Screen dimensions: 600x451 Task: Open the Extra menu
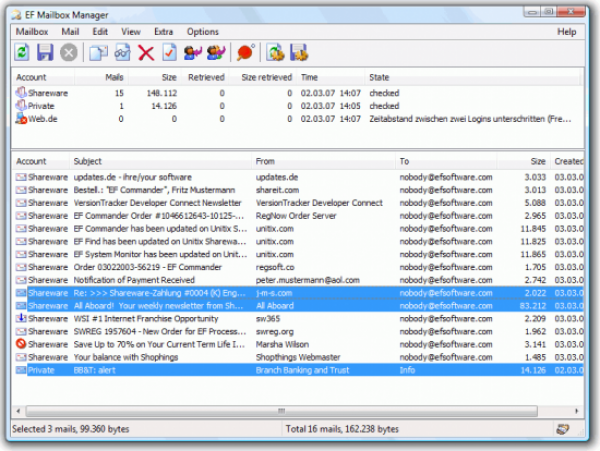[163, 32]
